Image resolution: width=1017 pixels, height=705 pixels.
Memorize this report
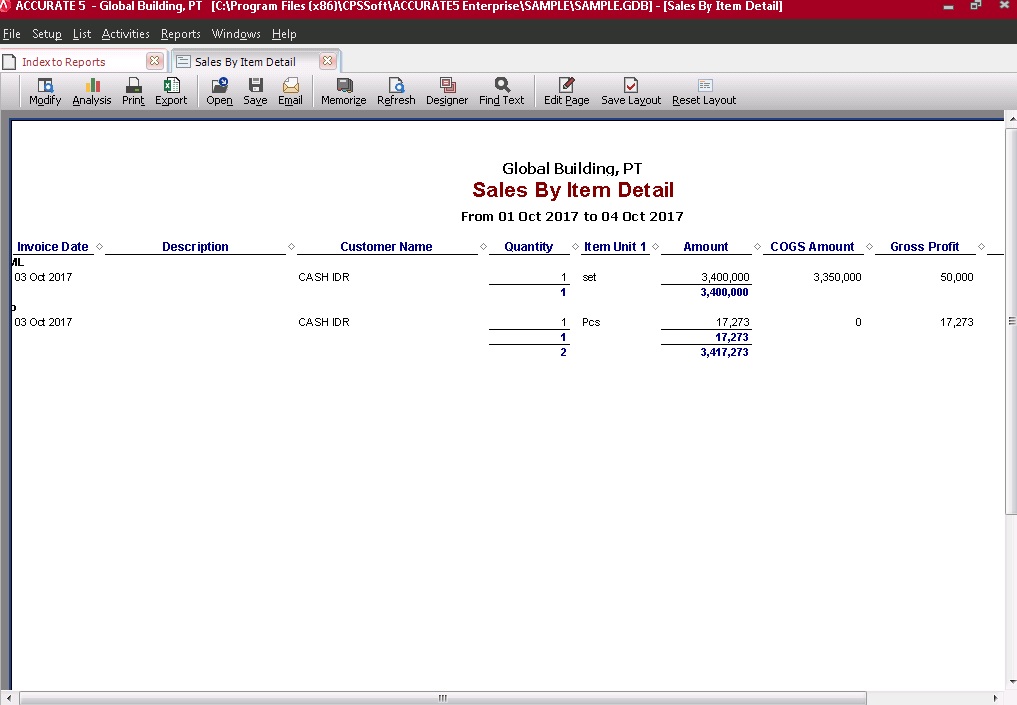(x=343, y=91)
